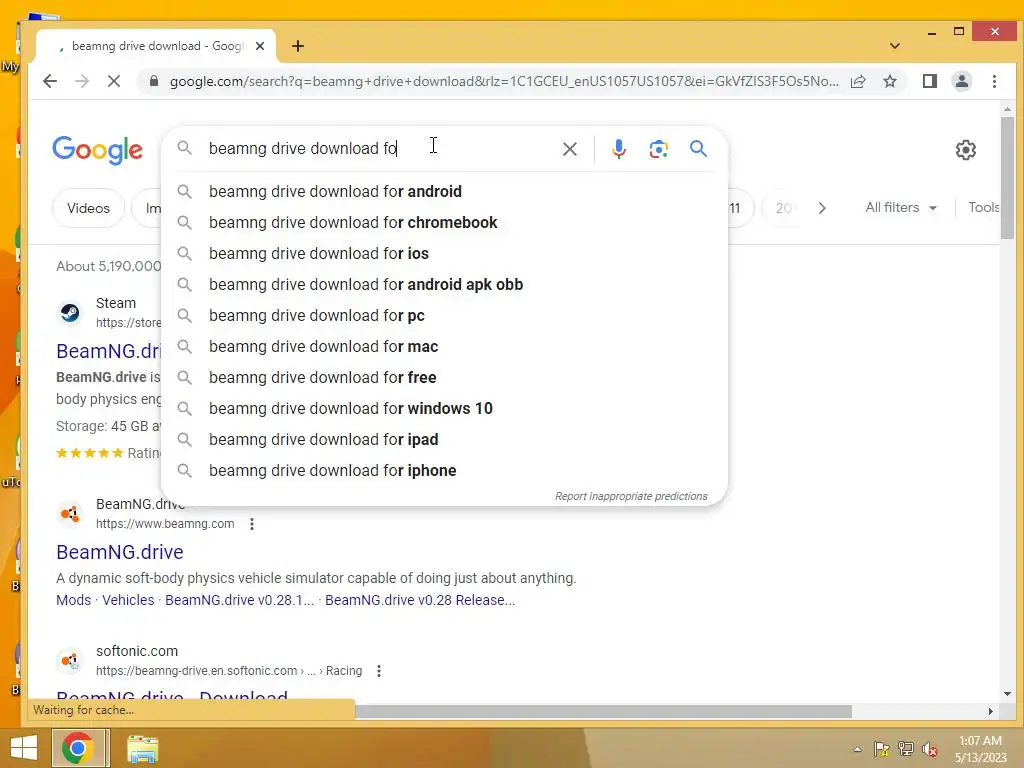Click the browser forward arrow
The width and height of the screenshot is (1024, 768).
pos(82,82)
